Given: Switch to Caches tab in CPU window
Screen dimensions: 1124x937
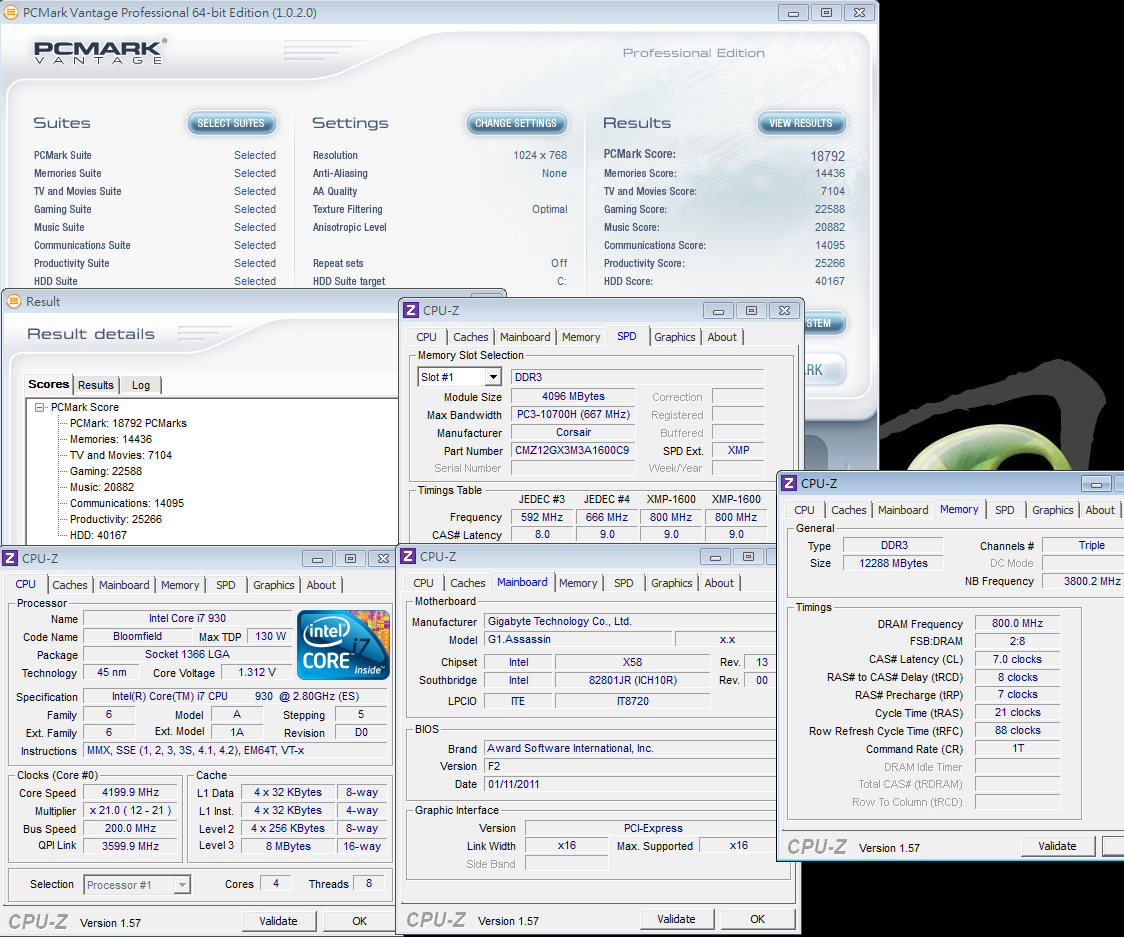Looking at the screenshot, I should click(70, 585).
